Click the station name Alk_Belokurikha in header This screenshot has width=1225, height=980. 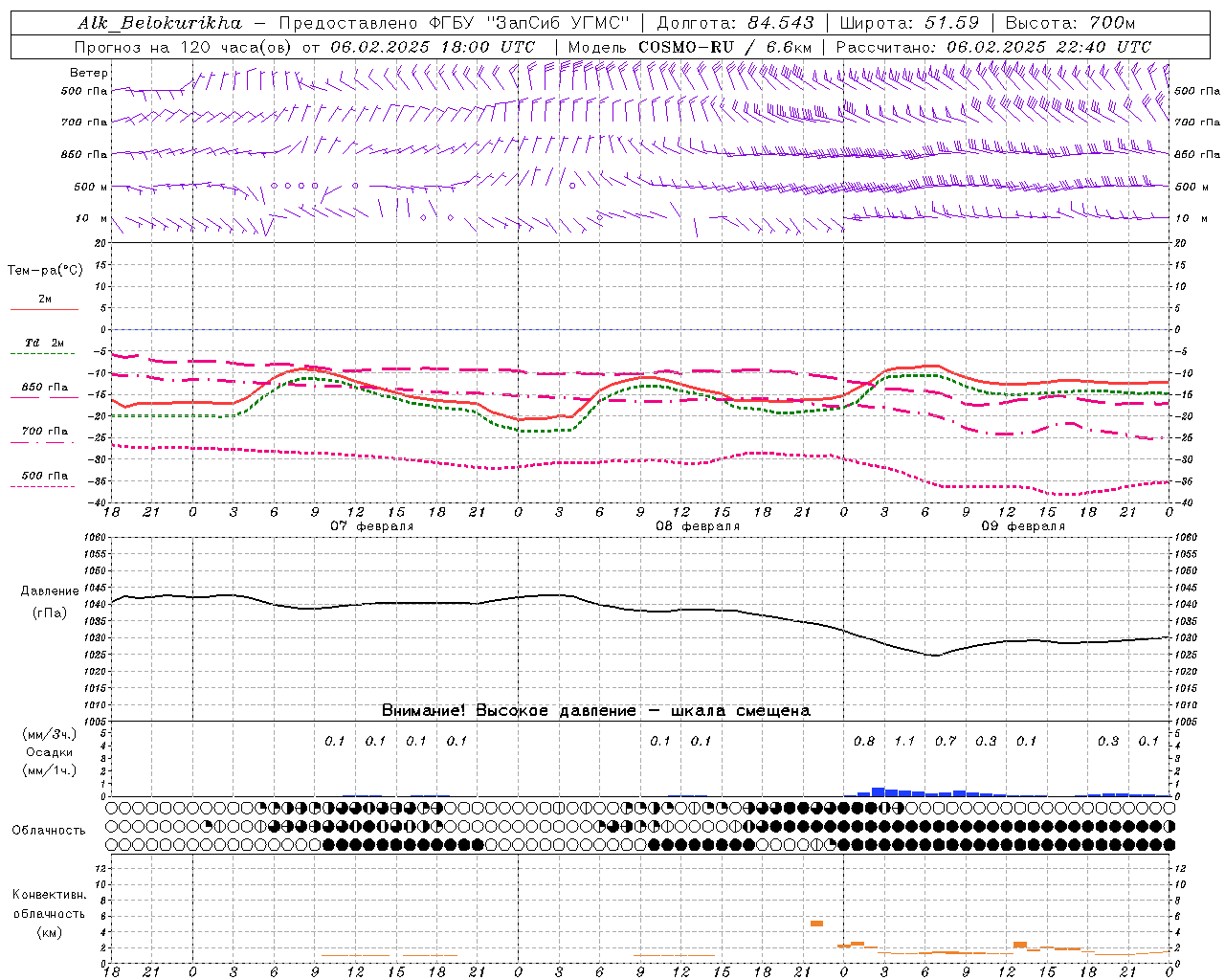(159, 23)
